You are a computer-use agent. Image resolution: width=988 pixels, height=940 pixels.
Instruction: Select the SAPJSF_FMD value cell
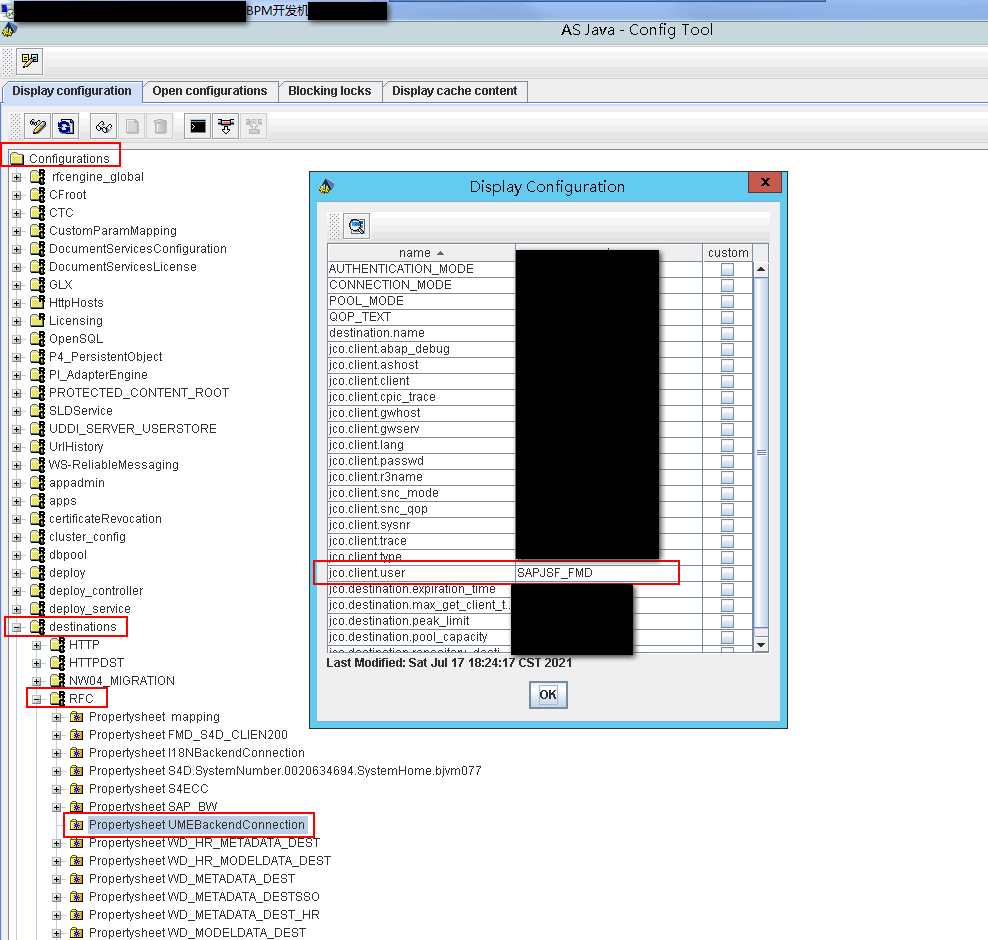click(609, 573)
